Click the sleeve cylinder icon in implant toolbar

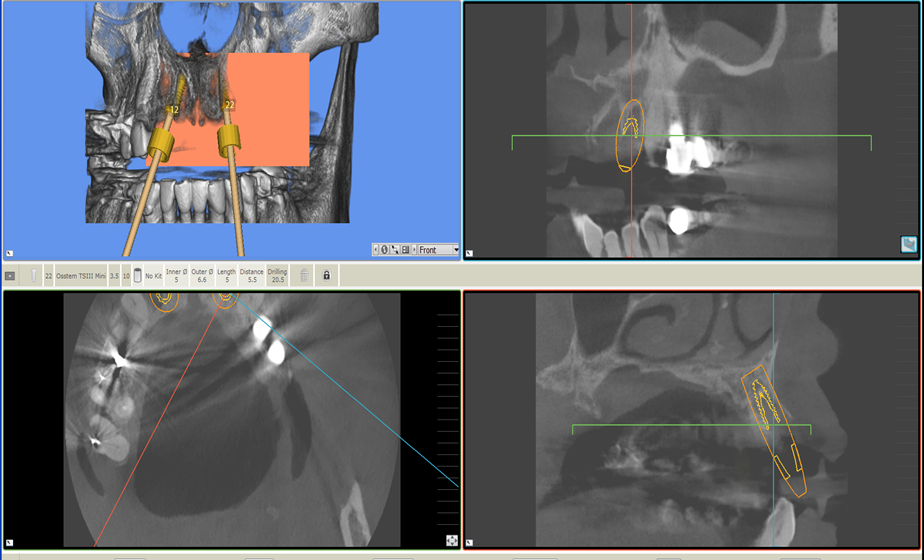tap(137, 275)
